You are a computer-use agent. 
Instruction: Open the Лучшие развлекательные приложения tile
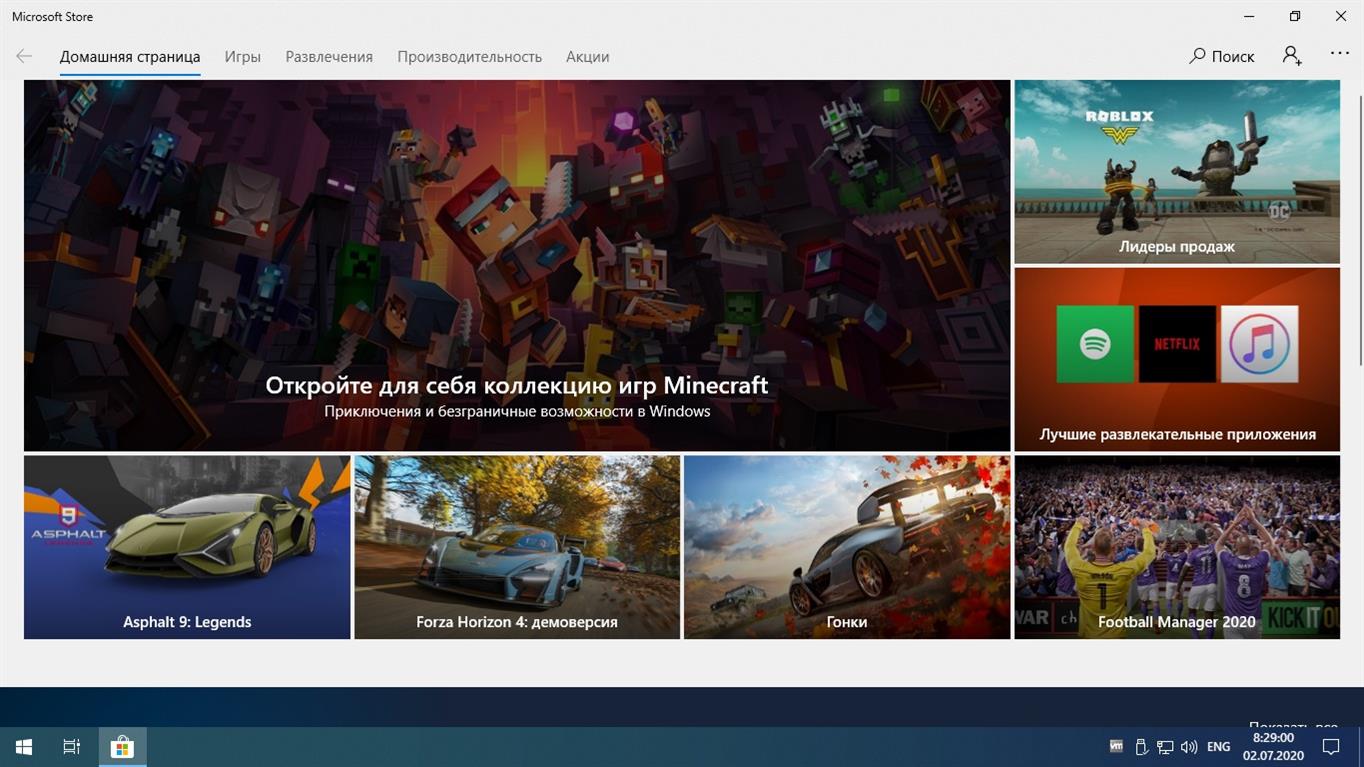pyautogui.click(x=1177, y=359)
